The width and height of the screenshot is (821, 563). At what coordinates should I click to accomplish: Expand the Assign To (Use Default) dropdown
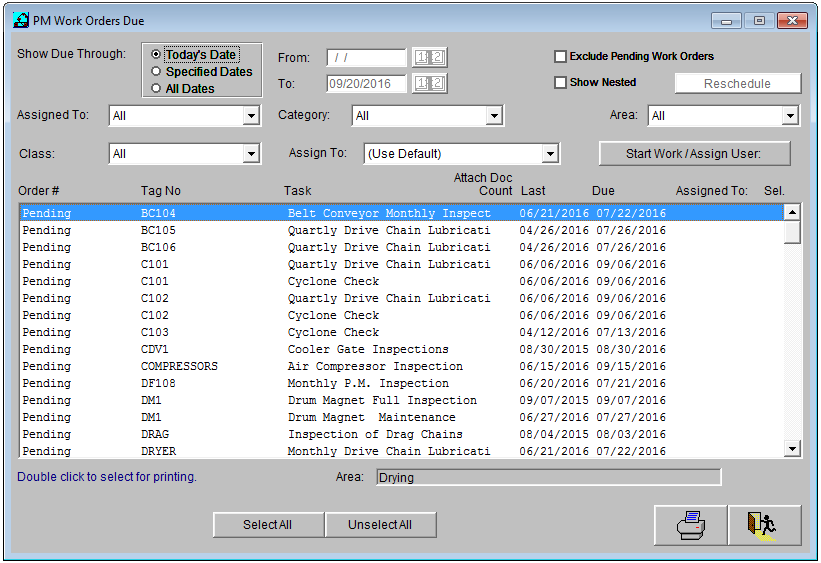click(550, 153)
